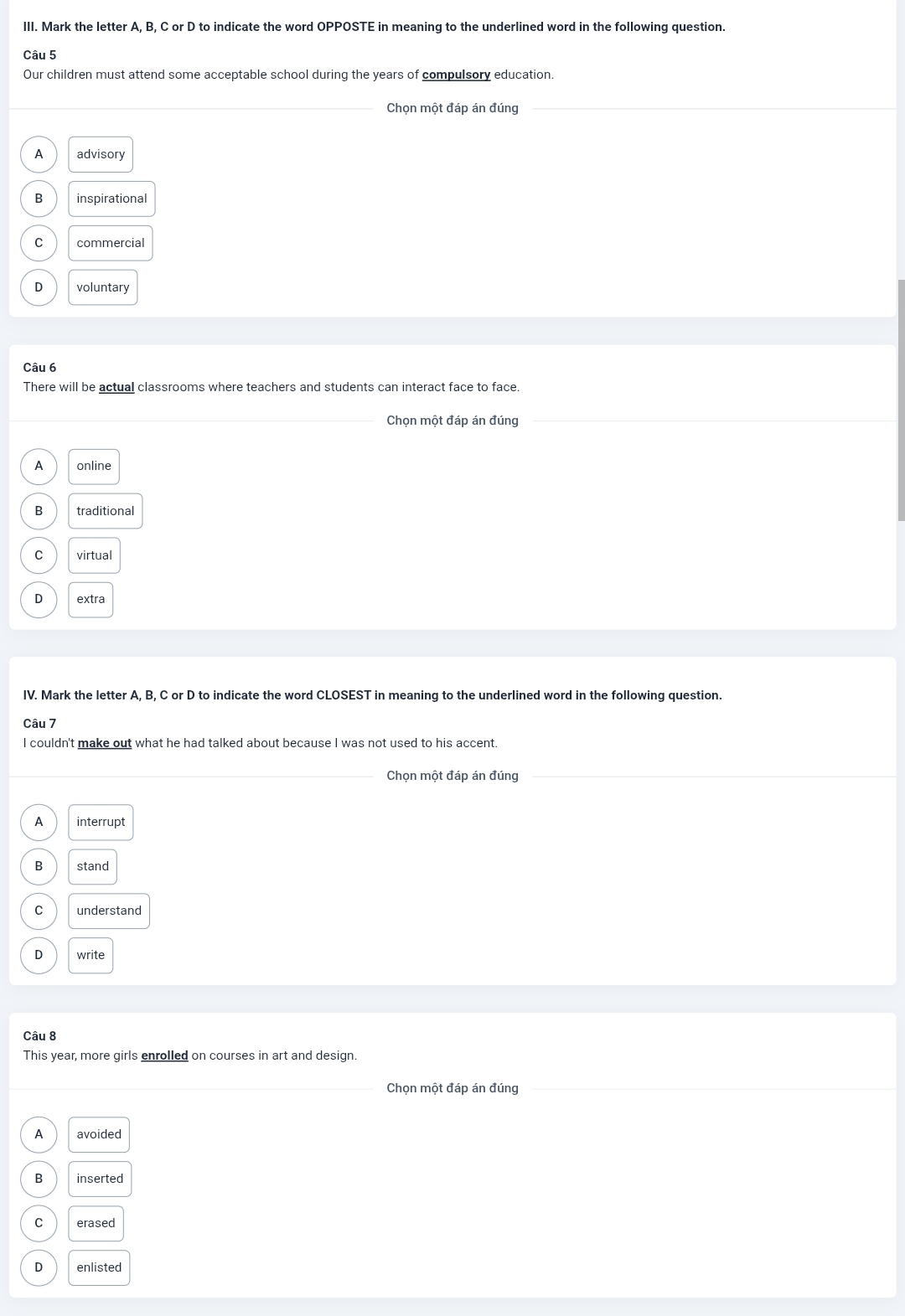Select radio D beside write

39,955
